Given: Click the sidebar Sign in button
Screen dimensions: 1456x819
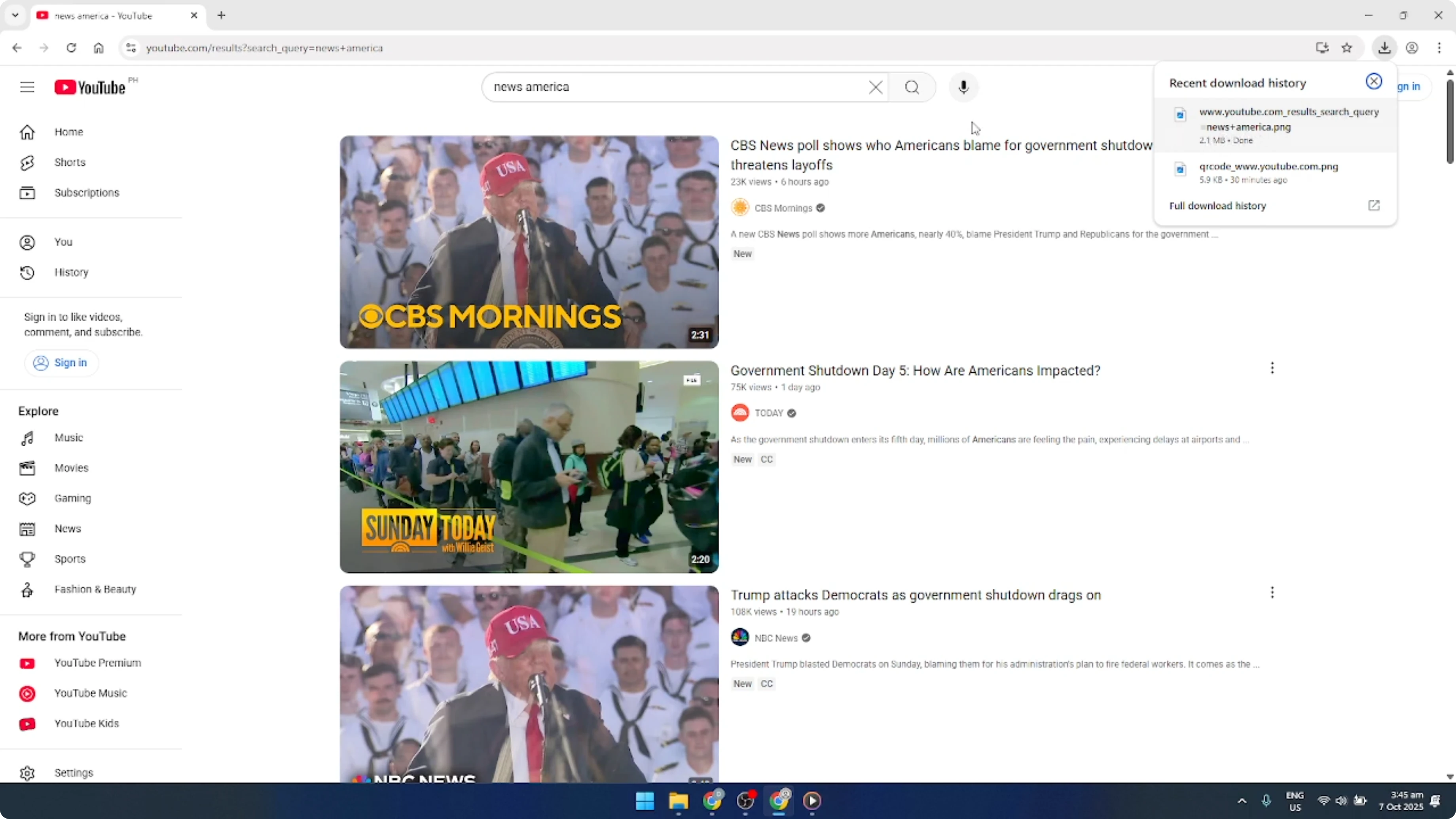Looking at the screenshot, I should tap(61, 363).
